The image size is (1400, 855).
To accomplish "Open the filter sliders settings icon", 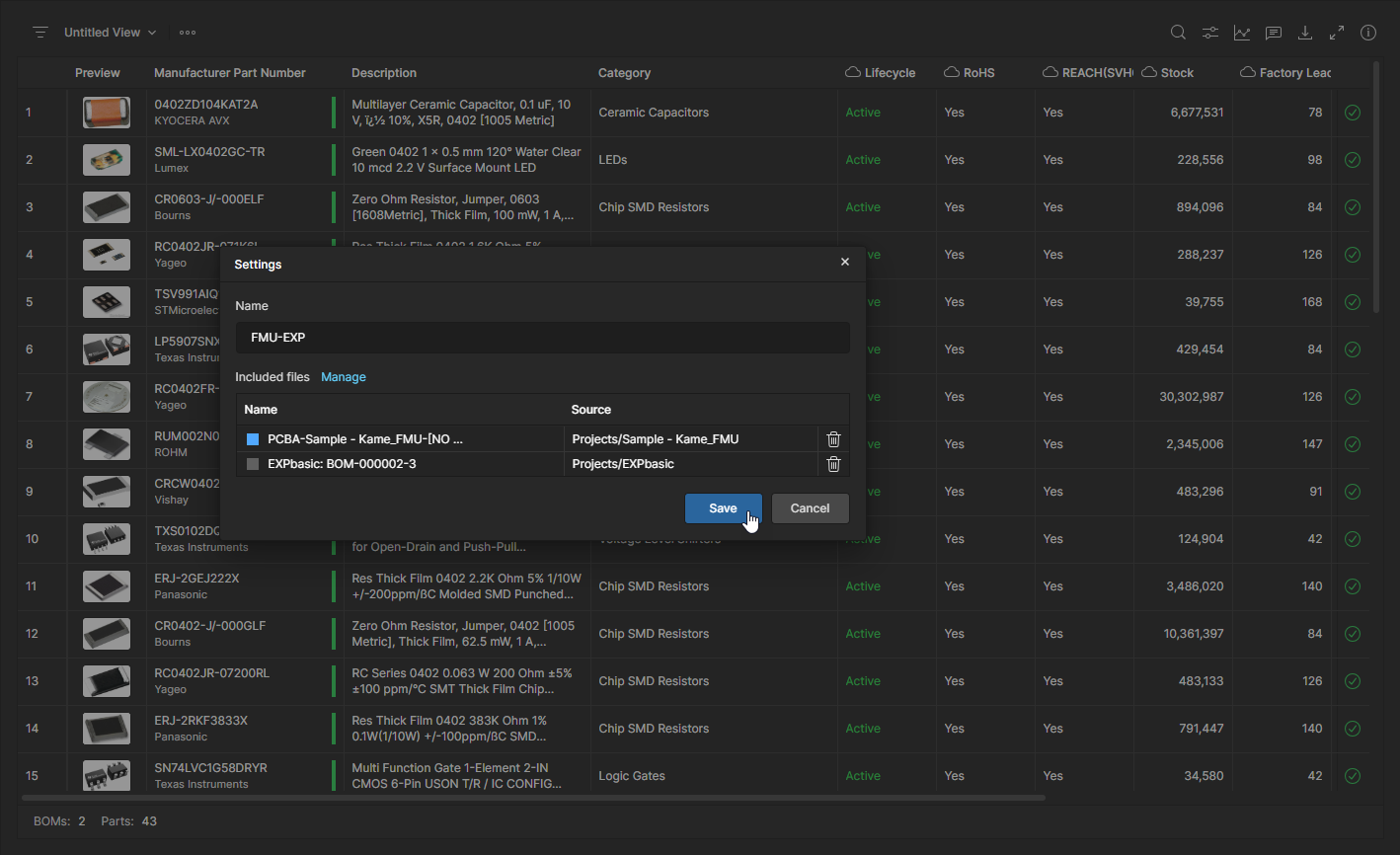I will pyautogui.click(x=1209, y=33).
